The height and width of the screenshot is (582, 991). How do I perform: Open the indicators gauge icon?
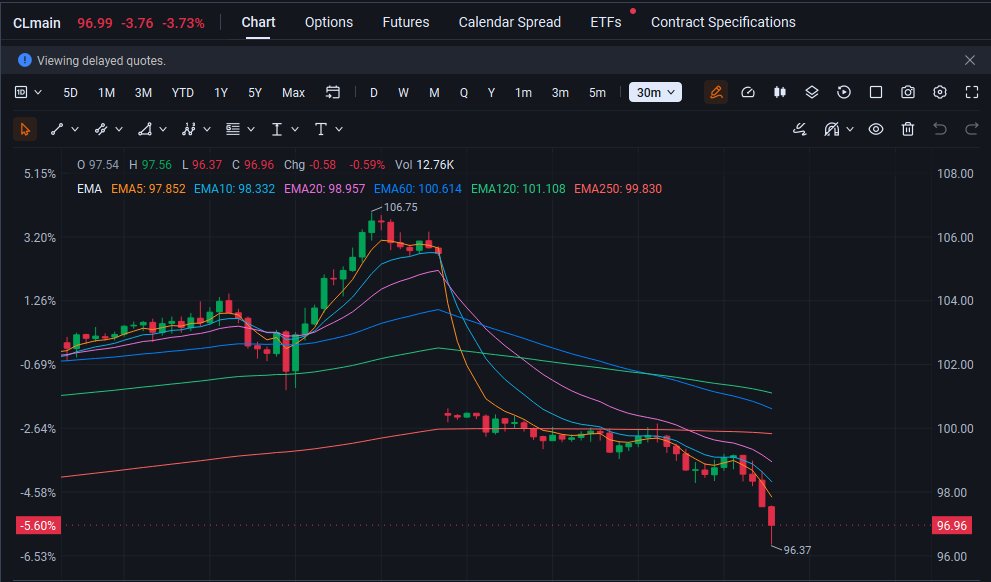(748, 92)
